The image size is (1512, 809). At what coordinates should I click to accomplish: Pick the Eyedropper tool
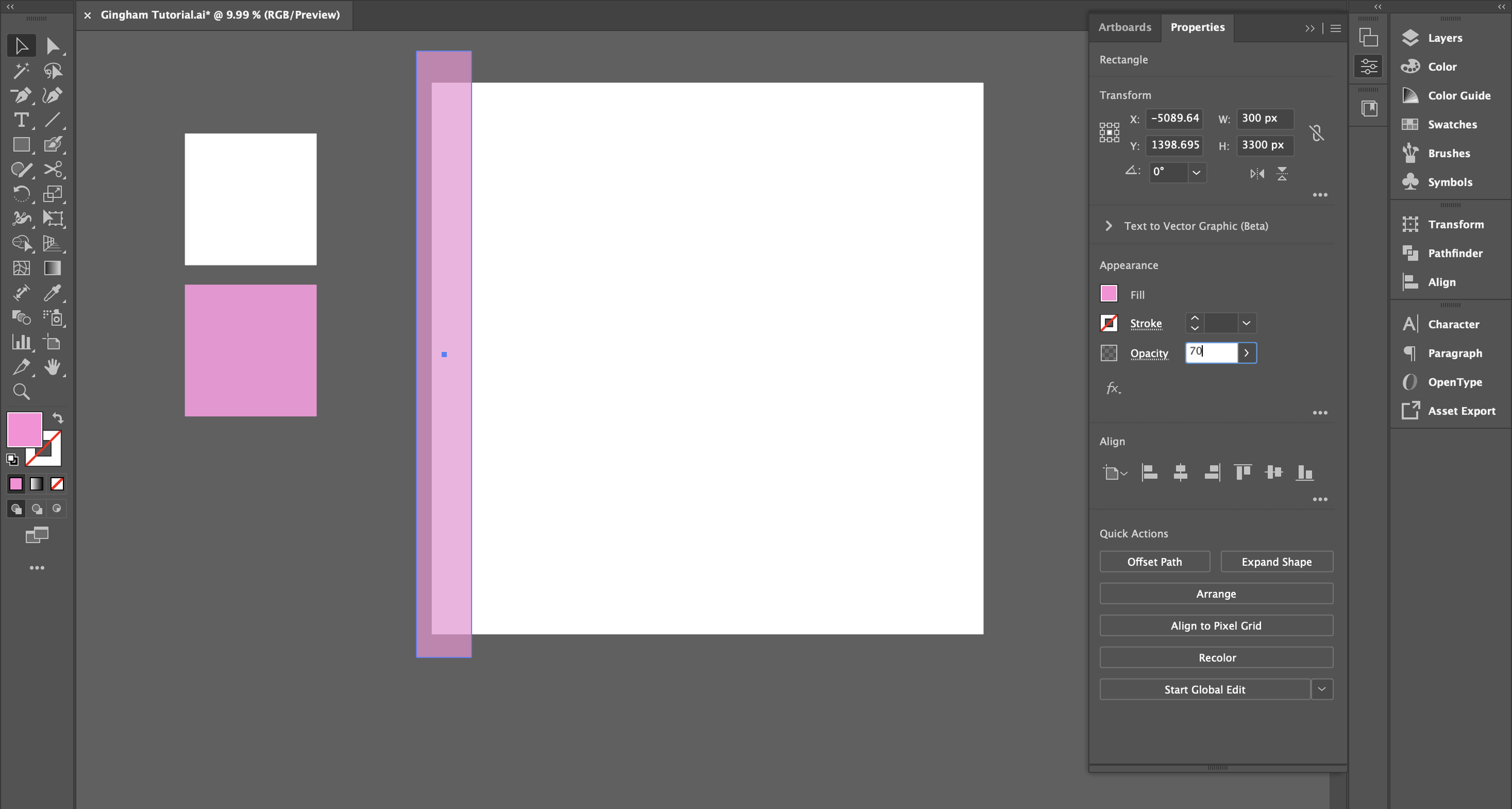53,293
